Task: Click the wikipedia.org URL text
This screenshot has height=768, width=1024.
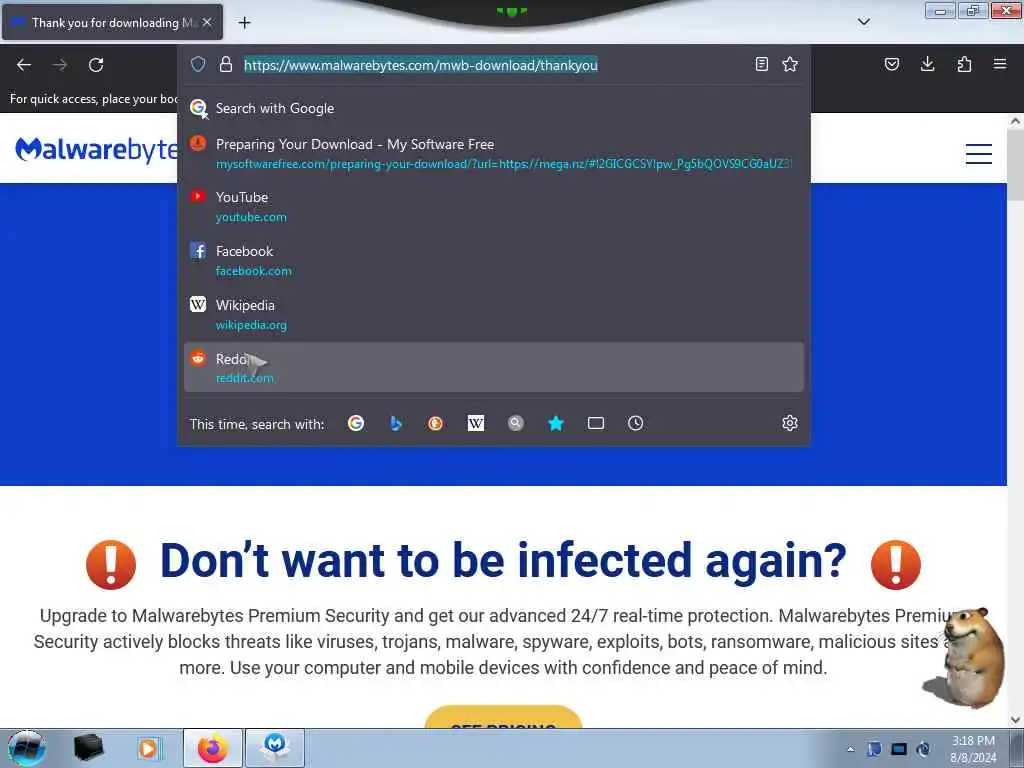Action: click(x=251, y=325)
